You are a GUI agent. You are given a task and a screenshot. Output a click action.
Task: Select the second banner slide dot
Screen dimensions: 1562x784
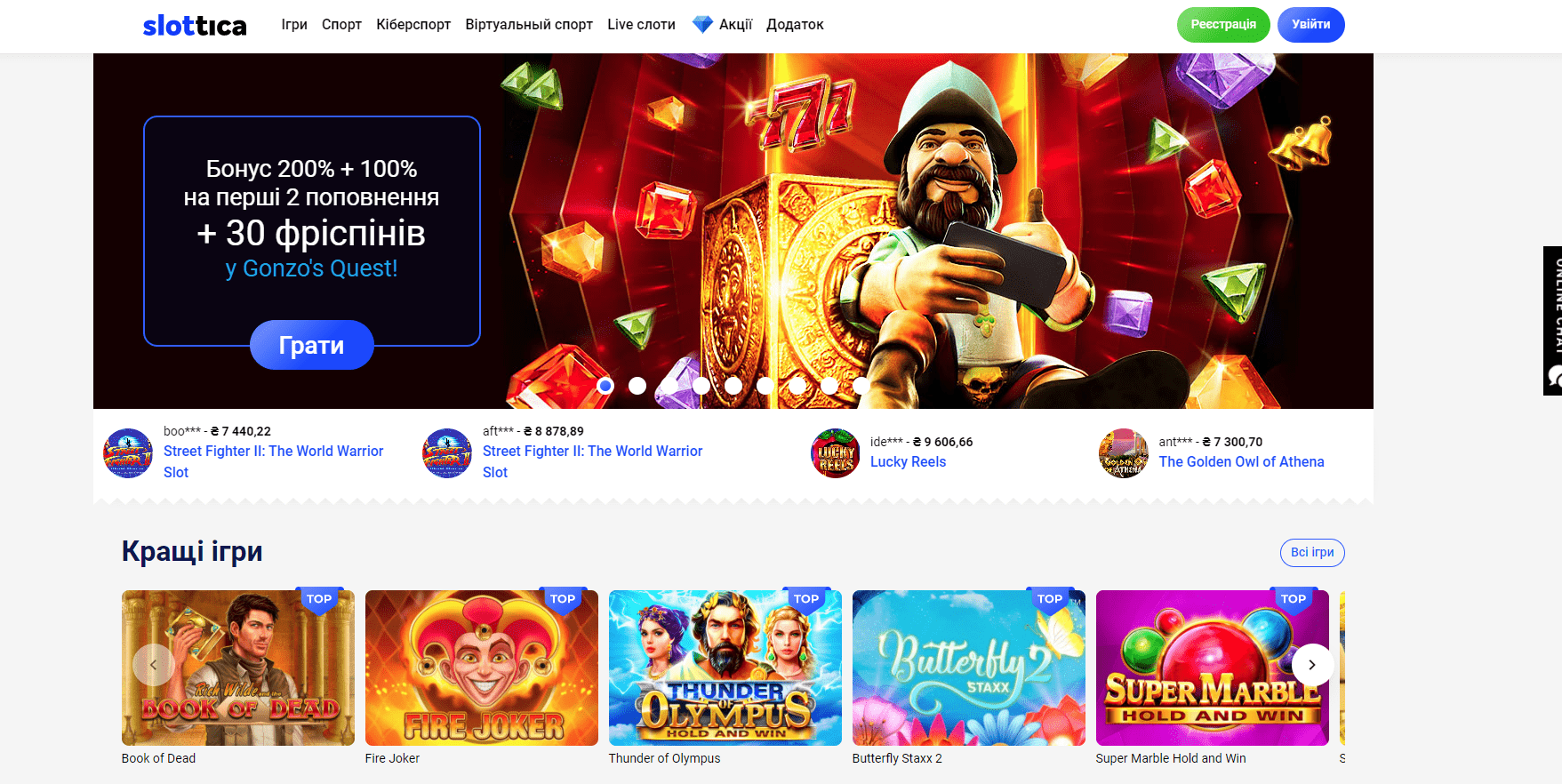[637, 386]
